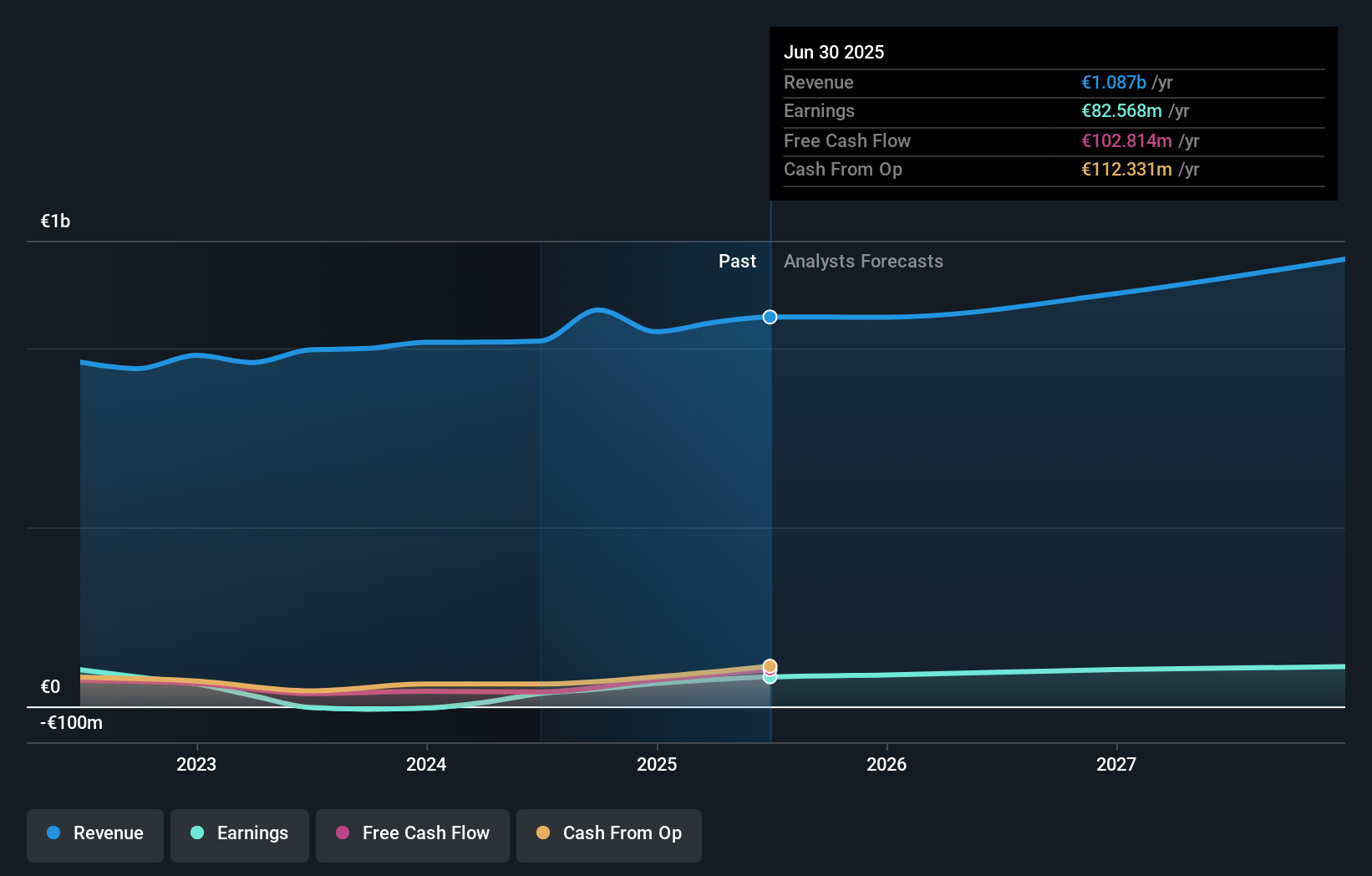The width and height of the screenshot is (1372, 876).
Task: Click the 2024 axis label on timeline
Action: [x=426, y=763]
